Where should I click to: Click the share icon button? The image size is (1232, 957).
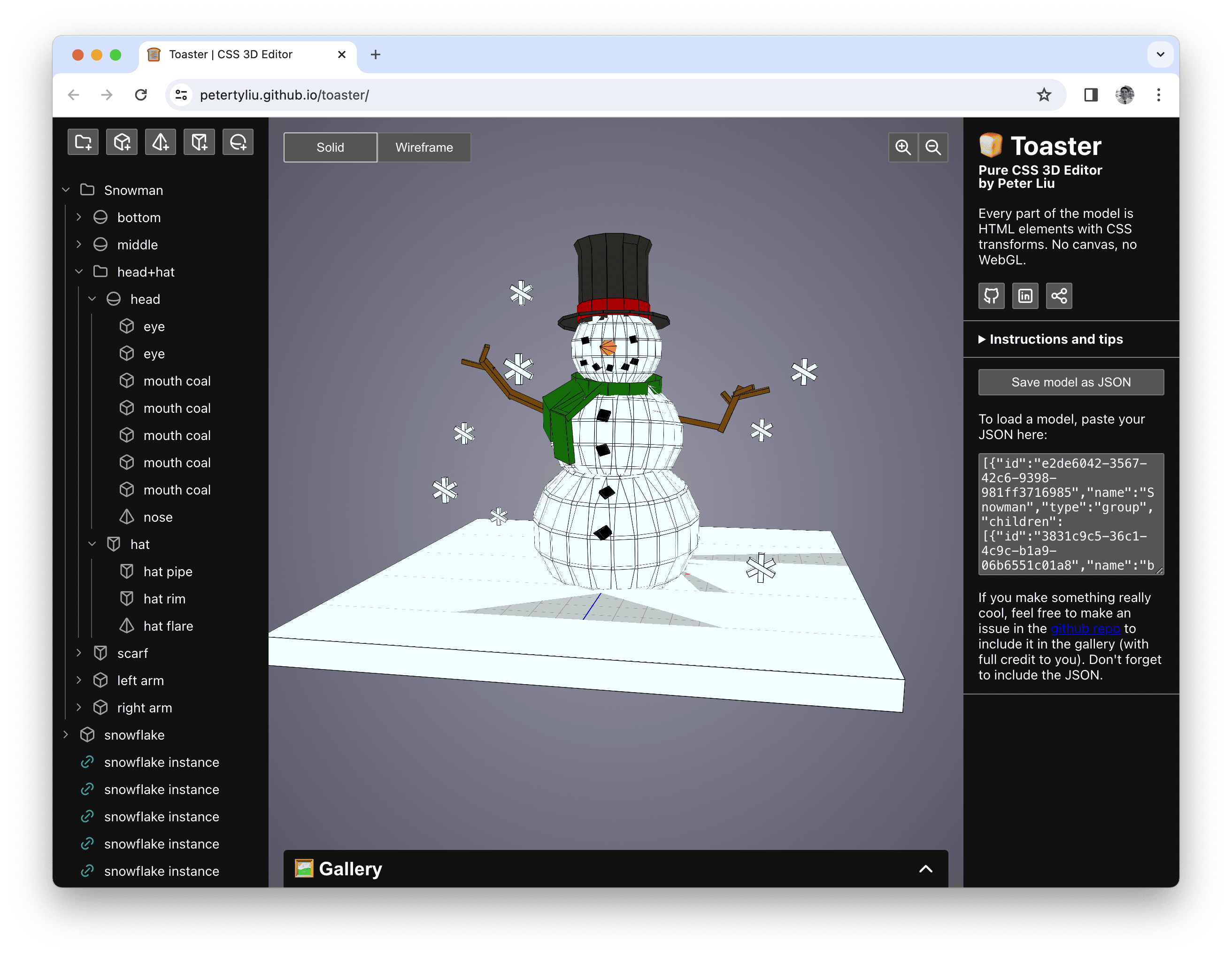[1059, 296]
